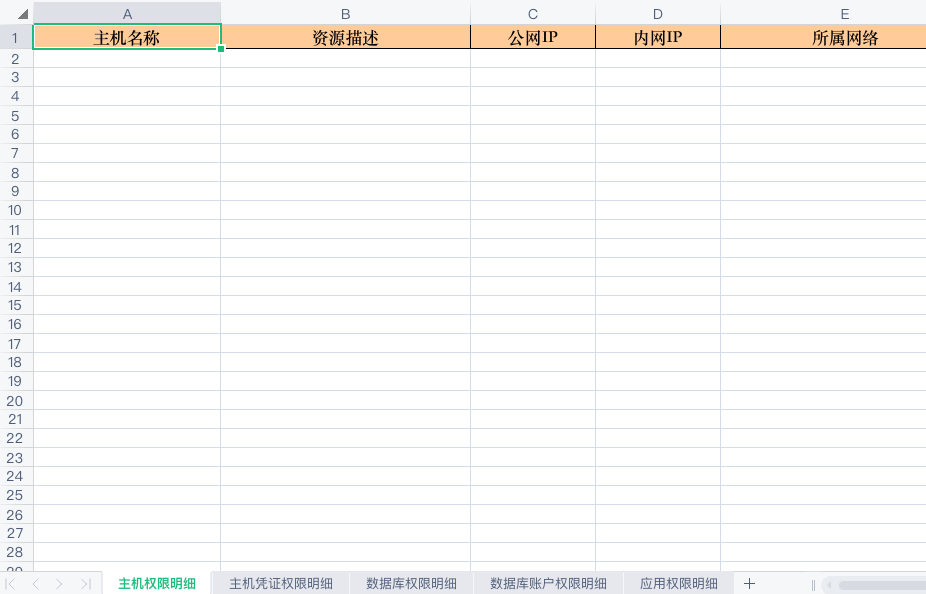Image resolution: width=926 pixels, height=594 pixels.
Task: Select row 8 header
Action: (x=16, y=172)
